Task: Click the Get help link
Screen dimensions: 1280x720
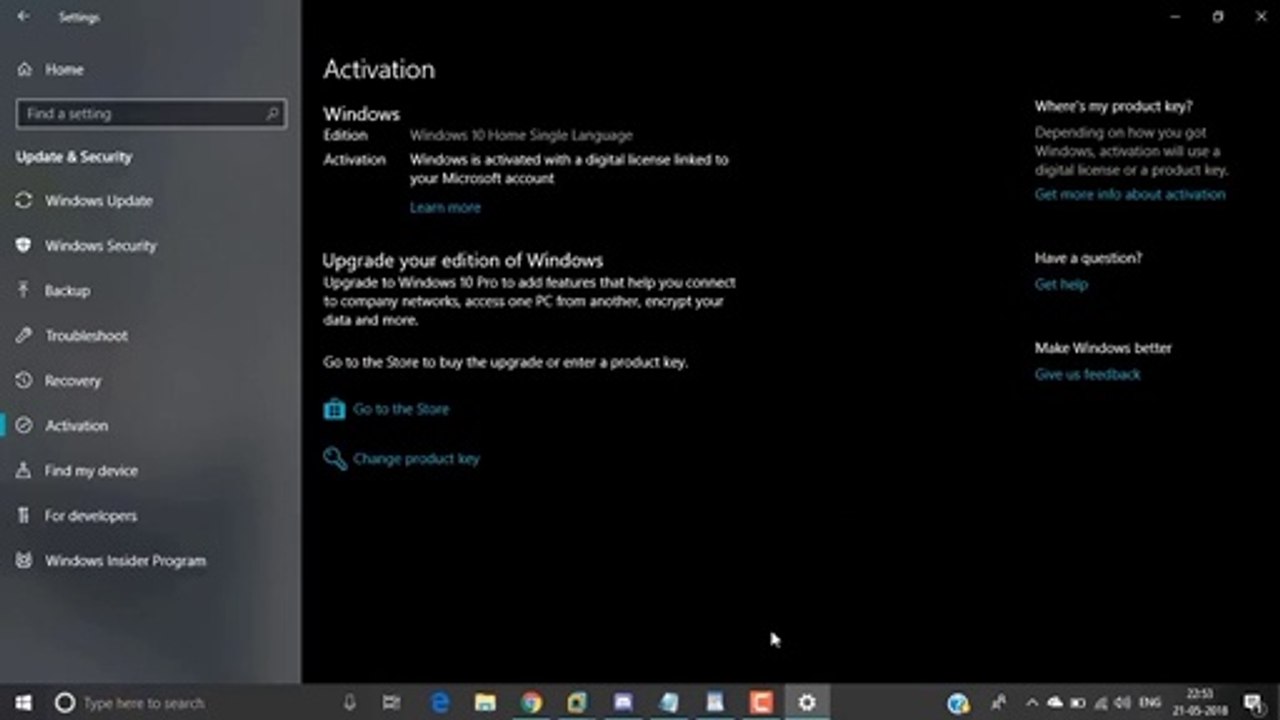Action: [x=1061, y=285]
